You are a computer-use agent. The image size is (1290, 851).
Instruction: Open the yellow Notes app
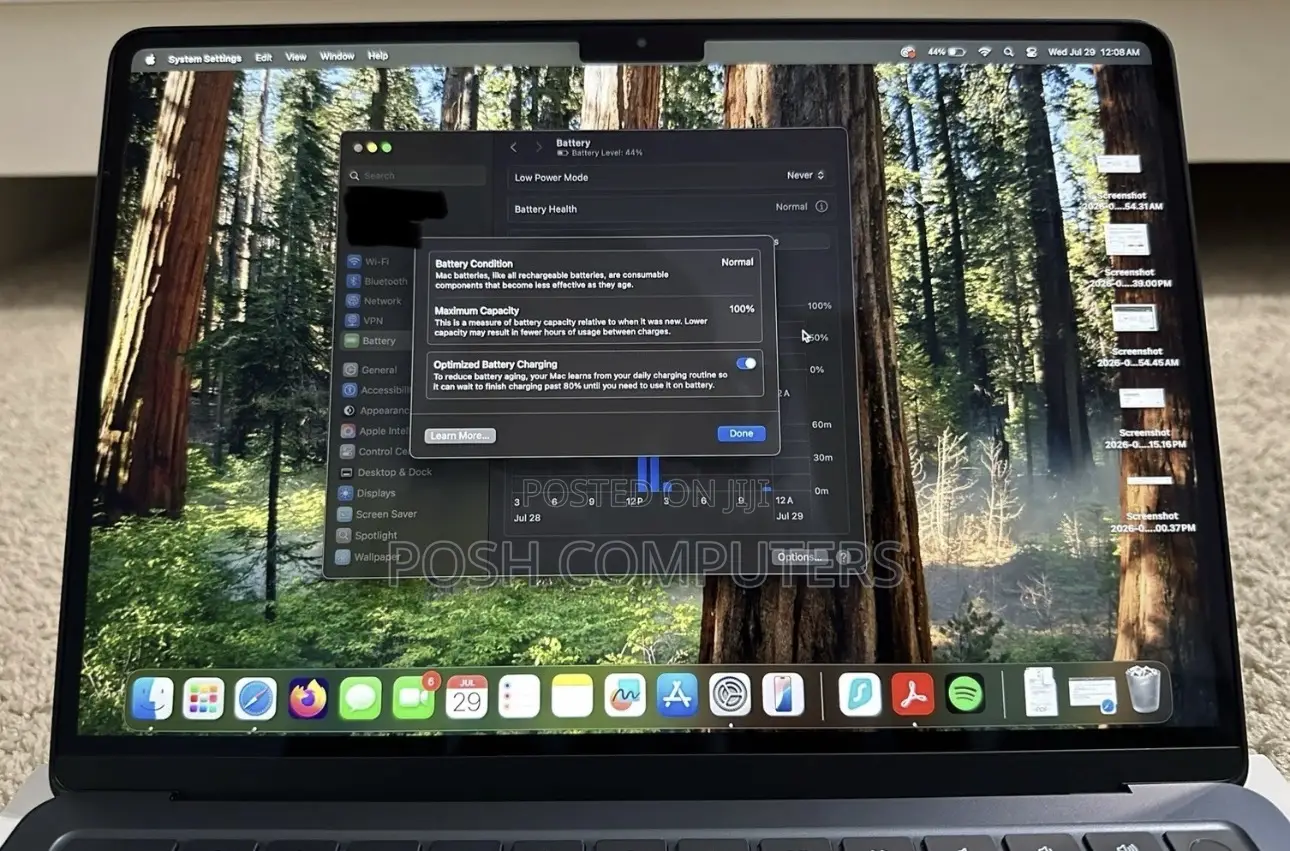click(x=572, y=696)
